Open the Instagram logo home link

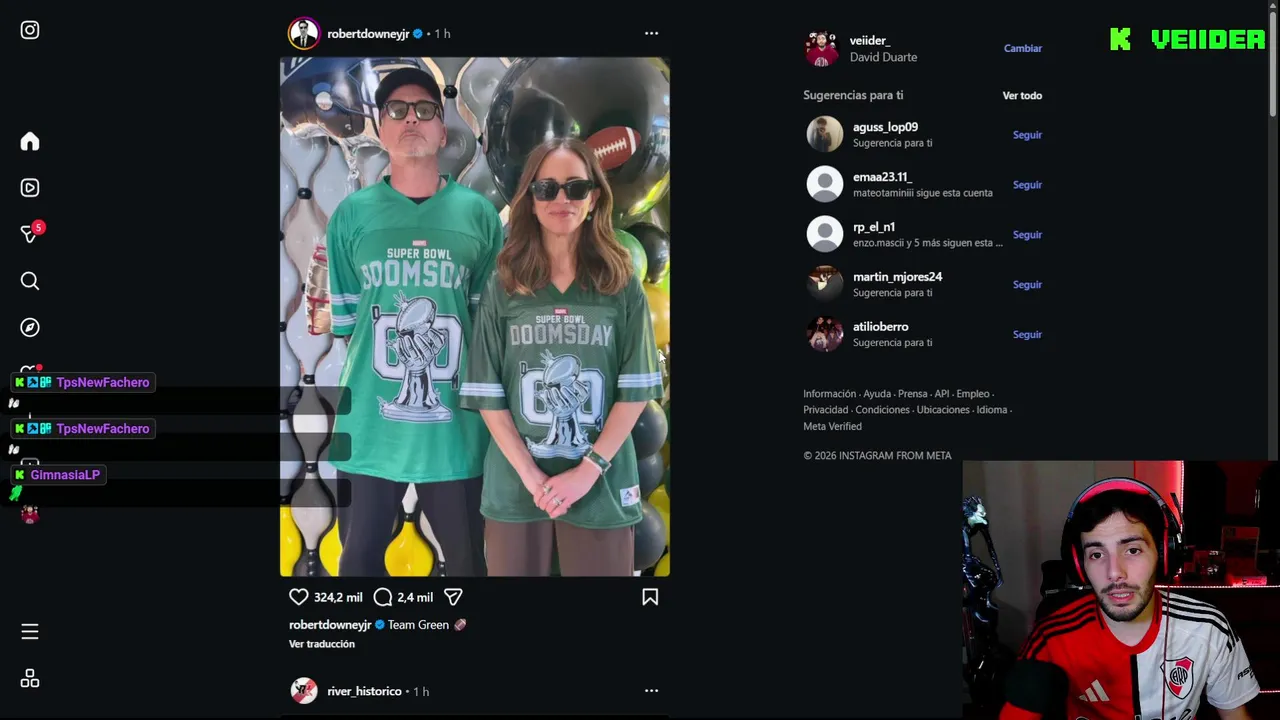pos(30,30)
